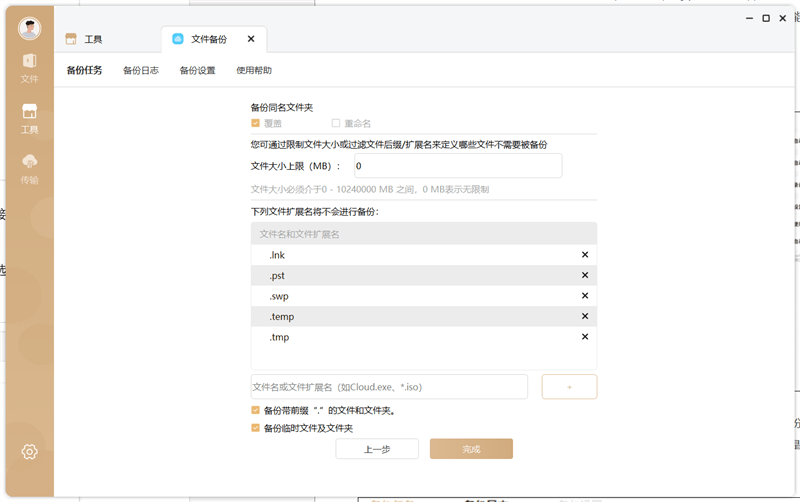Open the 备份任务 menu
The width and height of the screenshot is (800, 502).
[85, 70]
